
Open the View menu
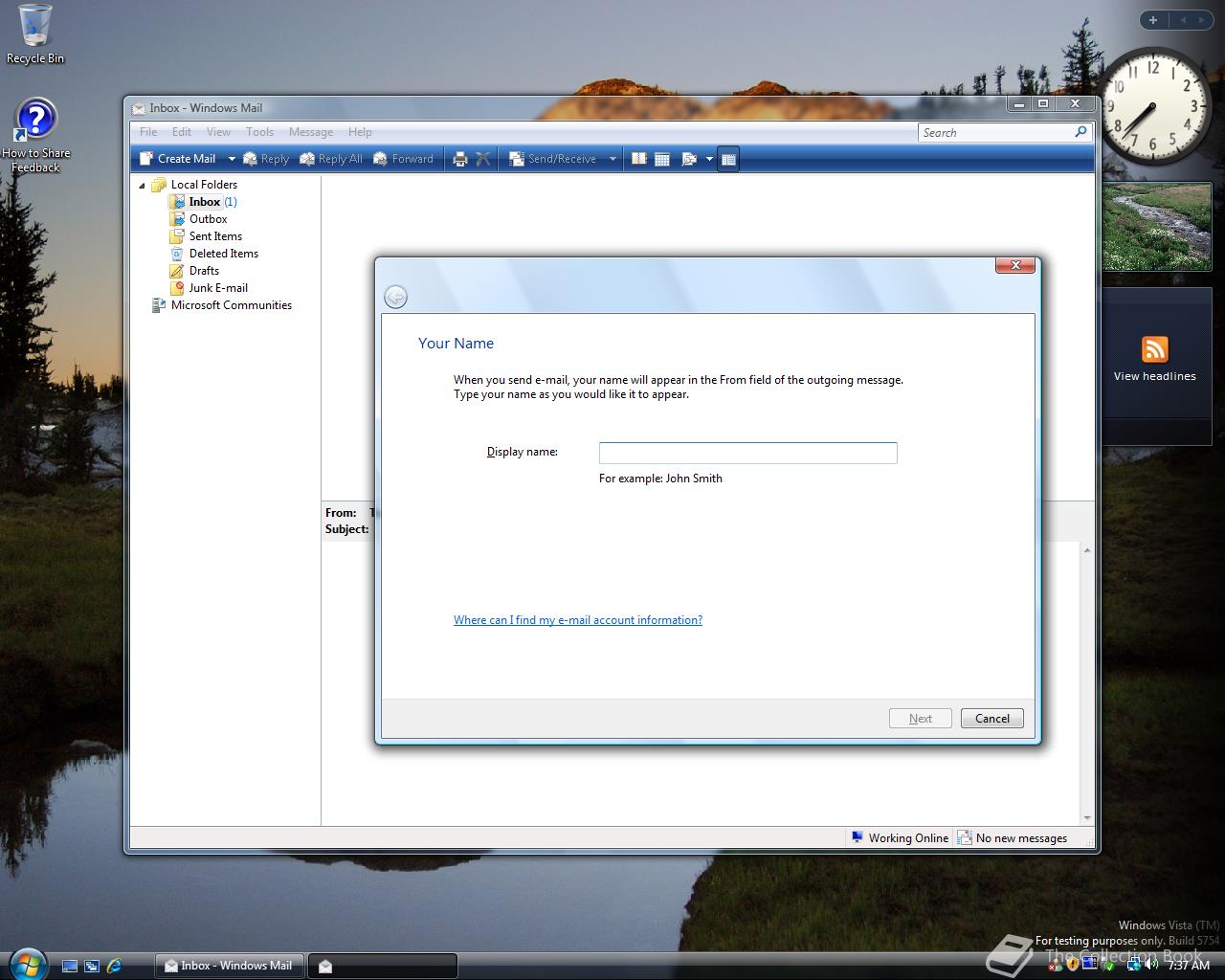coord(218,132)
